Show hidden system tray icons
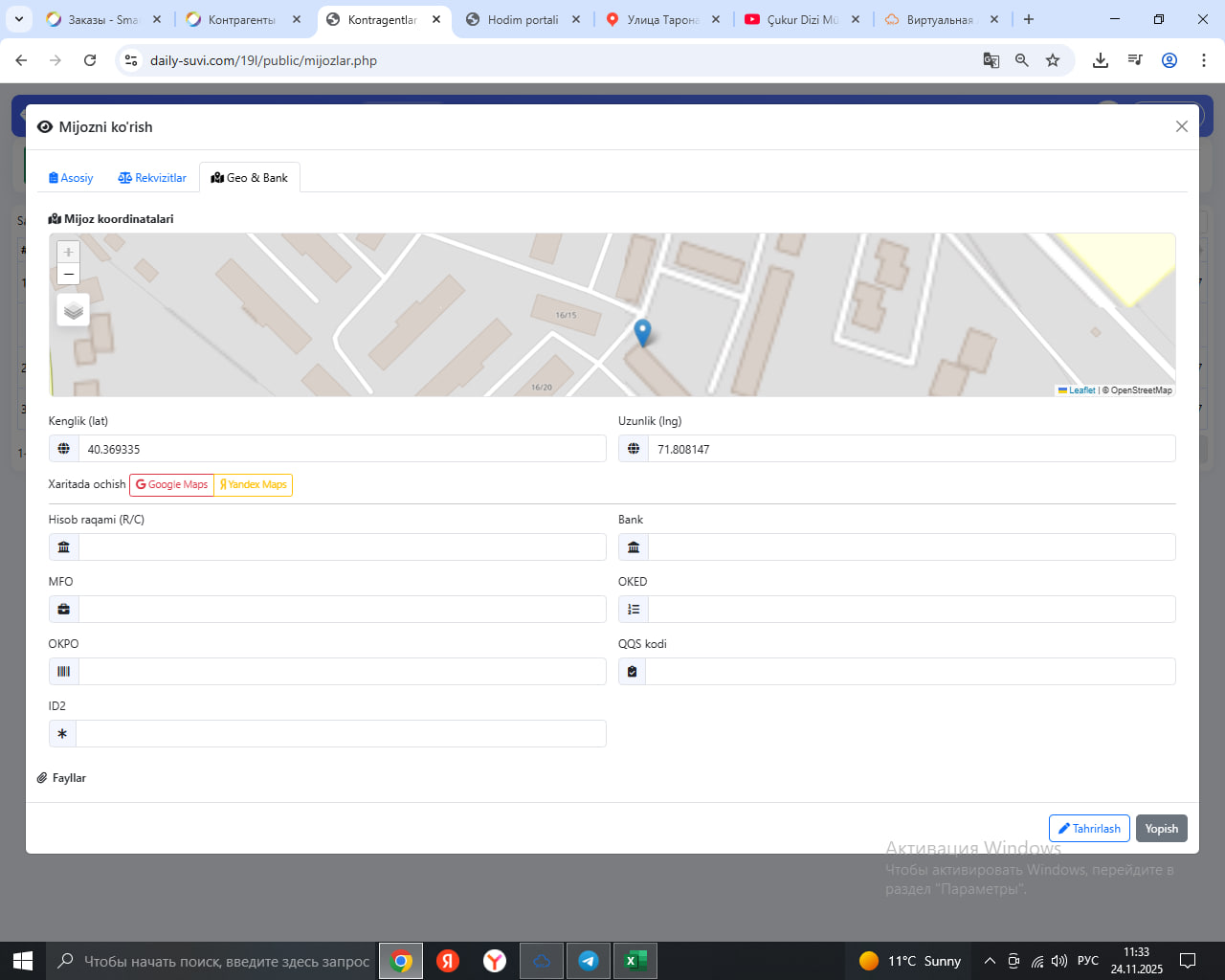 (x=990, y=961)
